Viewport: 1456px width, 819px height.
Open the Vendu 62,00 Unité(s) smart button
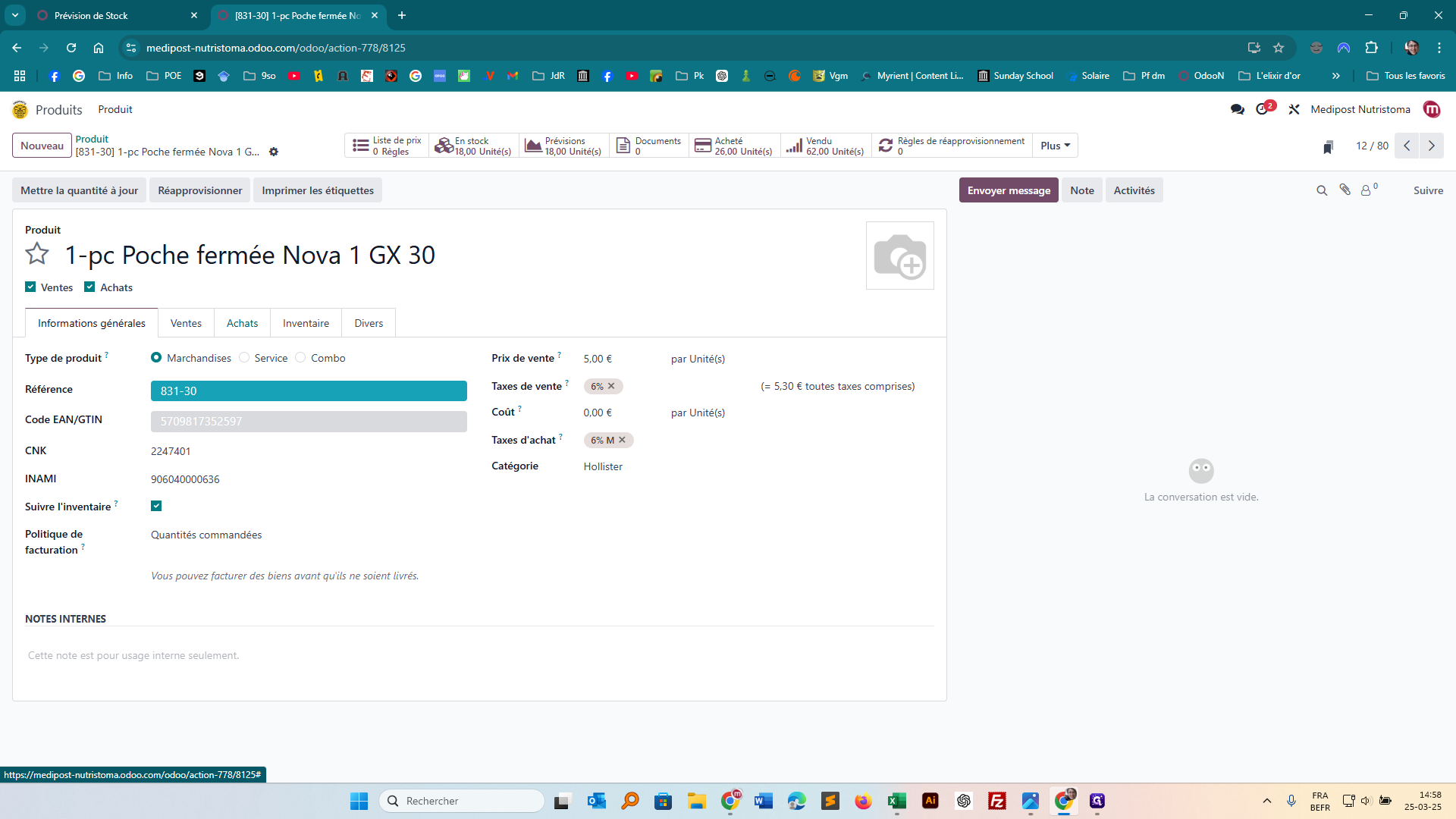[x=825, y=146]
